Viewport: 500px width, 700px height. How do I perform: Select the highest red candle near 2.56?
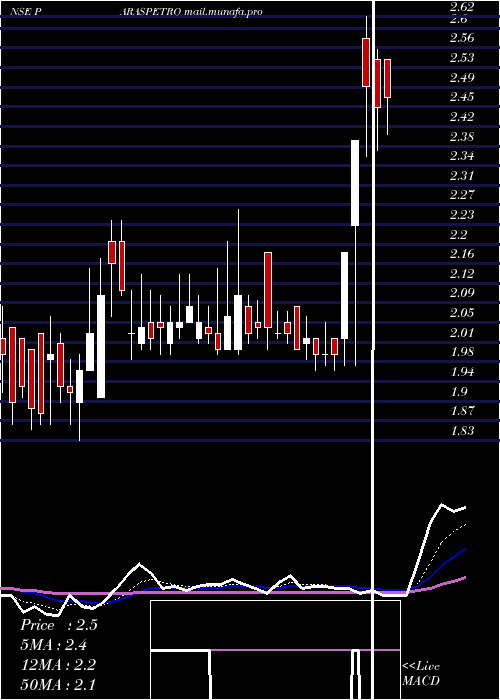click(x=366, y=62)
